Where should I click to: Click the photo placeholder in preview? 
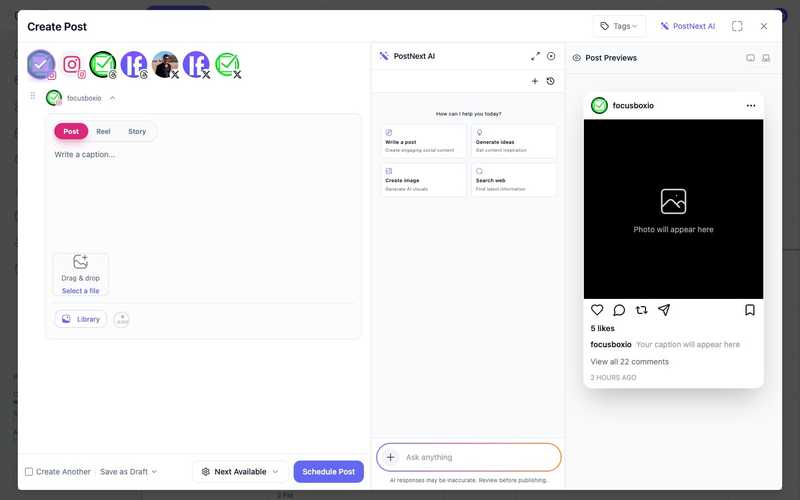pyautogui.click(x=673, y=209)
